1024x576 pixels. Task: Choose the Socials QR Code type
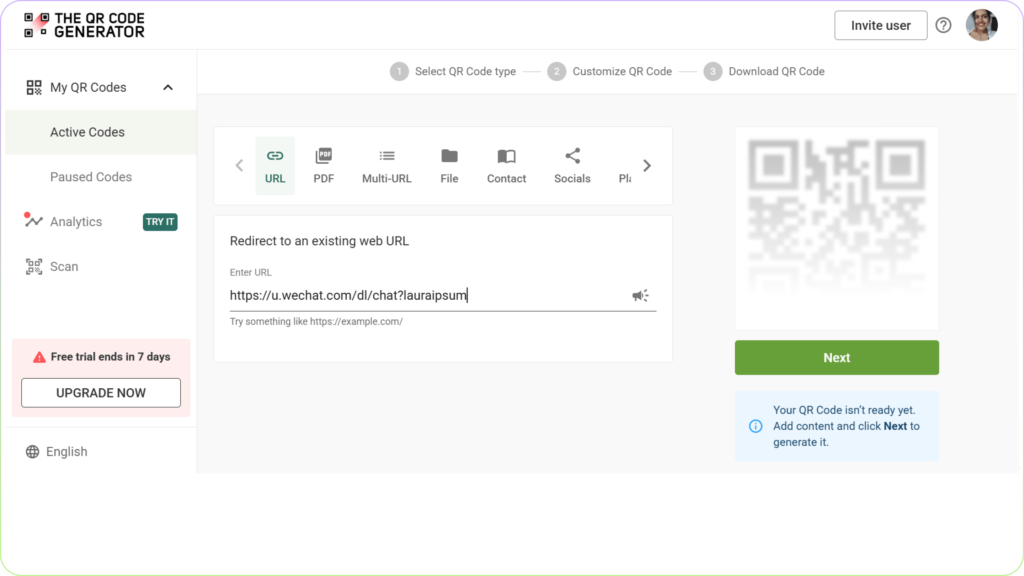[572, 165]
